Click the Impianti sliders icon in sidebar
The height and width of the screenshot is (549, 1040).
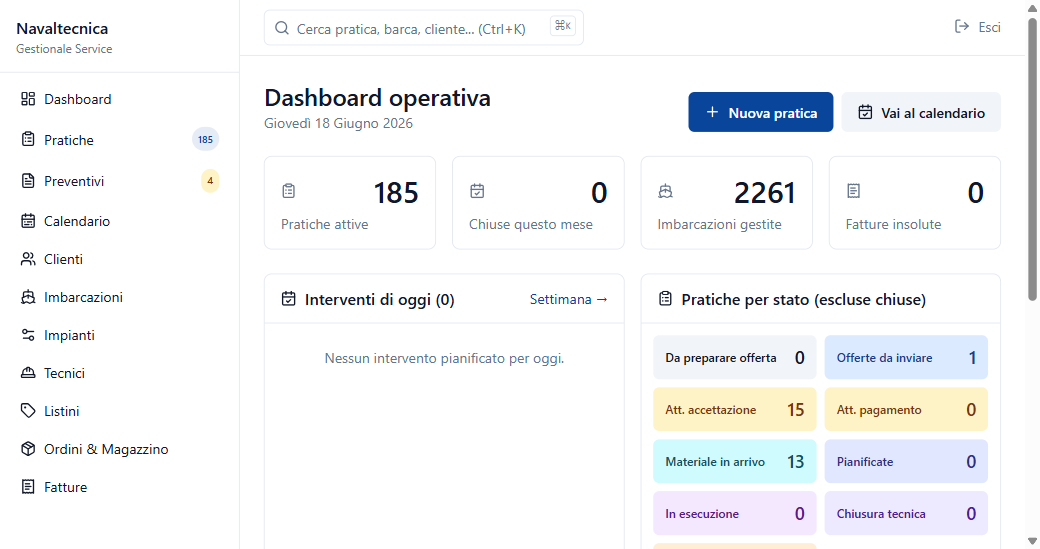(x=28, y=335)
